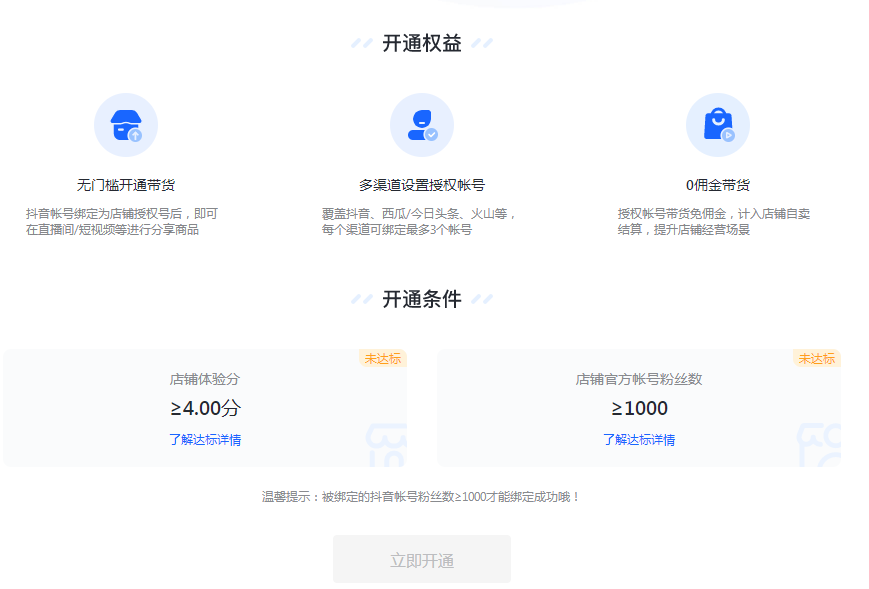Click the shopping bag icon above 0佣金带货
Viewport: 869px width, 589px height.
click(x=718, y=125)
